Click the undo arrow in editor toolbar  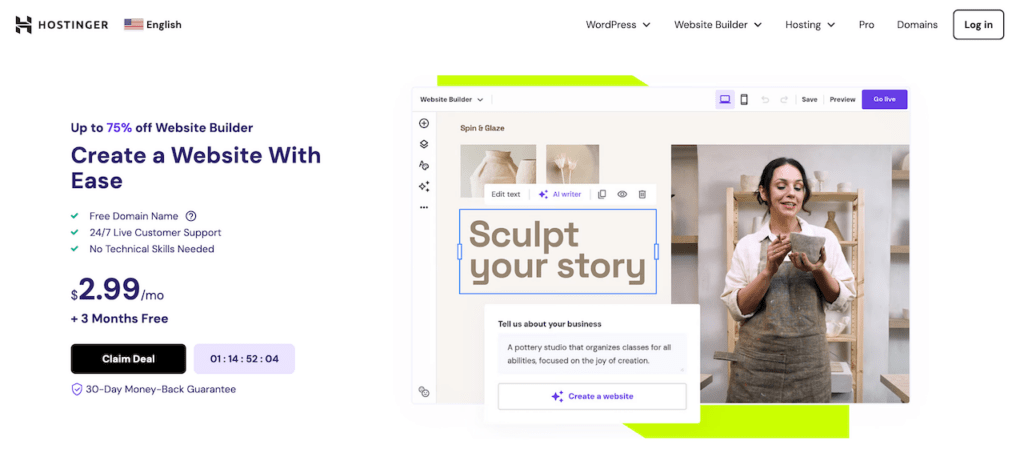pos(765,99)
